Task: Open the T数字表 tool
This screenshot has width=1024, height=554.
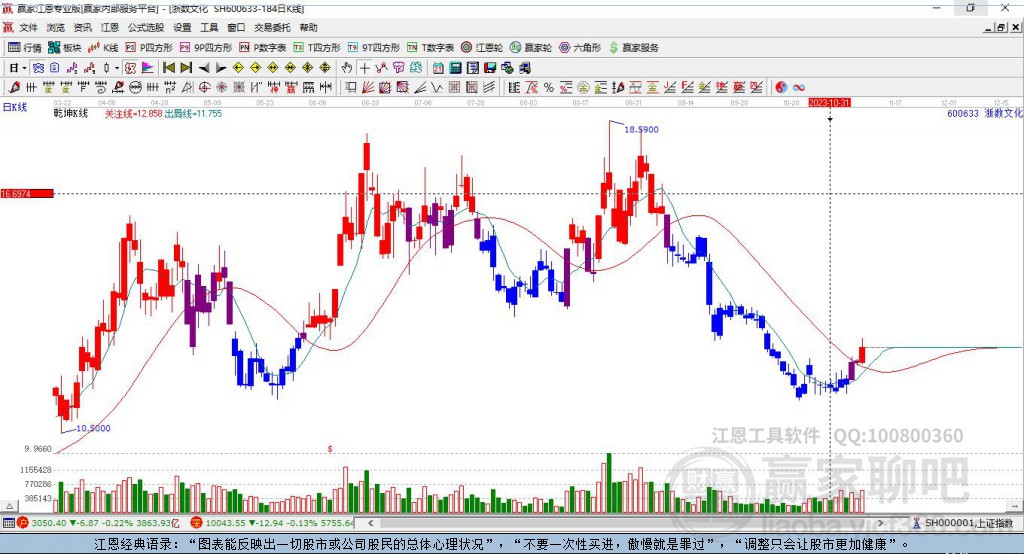Action: [430, 48]
